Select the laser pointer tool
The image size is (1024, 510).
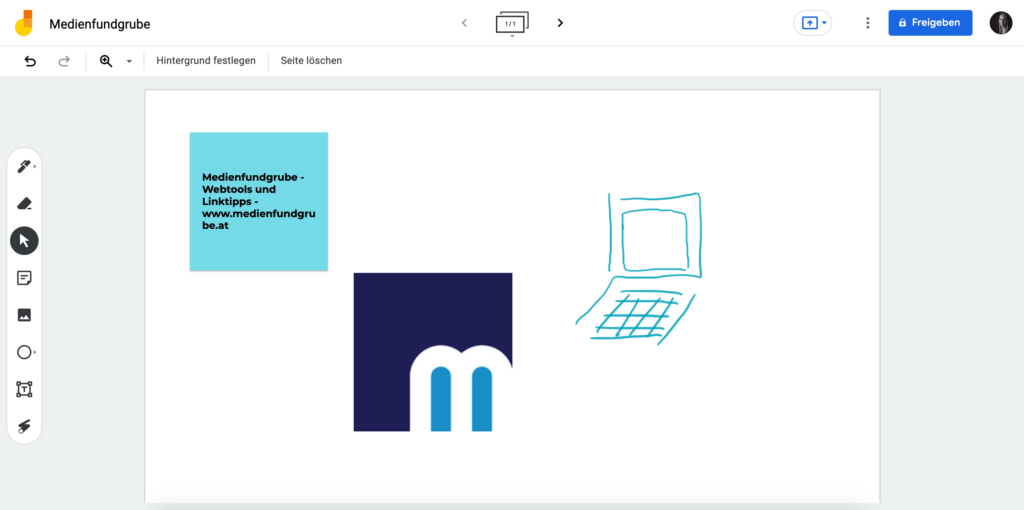click(x=24, y=426)
